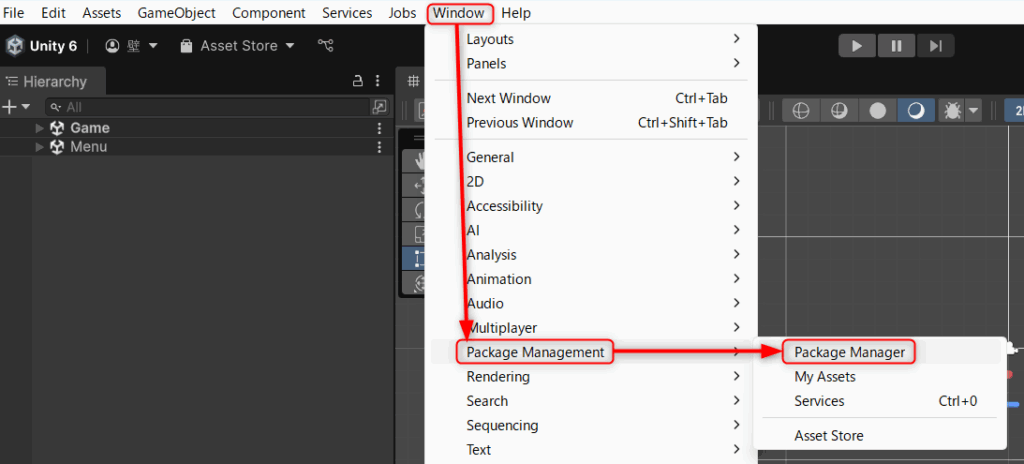Open the Help menu
The width and height of the screenshot is (1024, 464).
516,12
